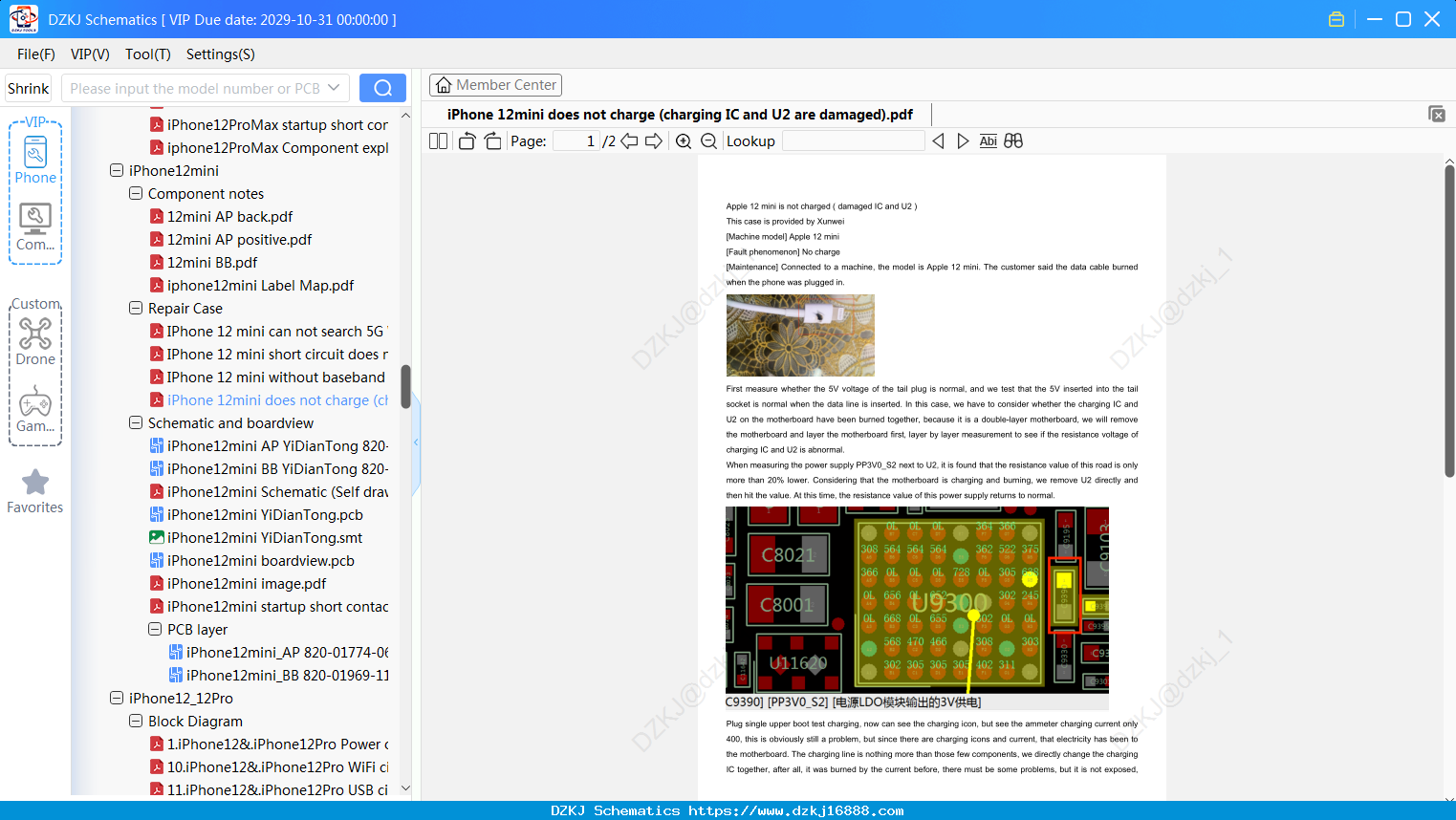Open 12mini AP back.pdf
The width and height of the screenshot is (1456, 820).
click(x=230, y=217)
